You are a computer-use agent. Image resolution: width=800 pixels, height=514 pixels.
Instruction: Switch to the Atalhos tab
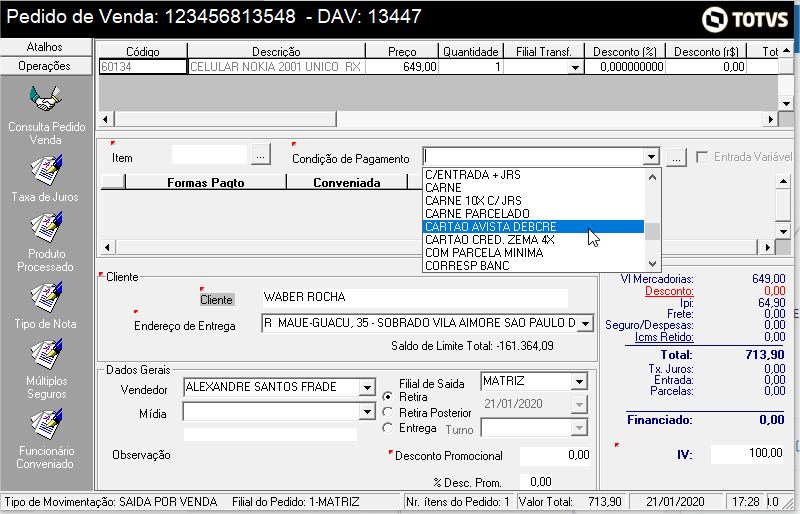pyautogui.click(x=45, y=47)
